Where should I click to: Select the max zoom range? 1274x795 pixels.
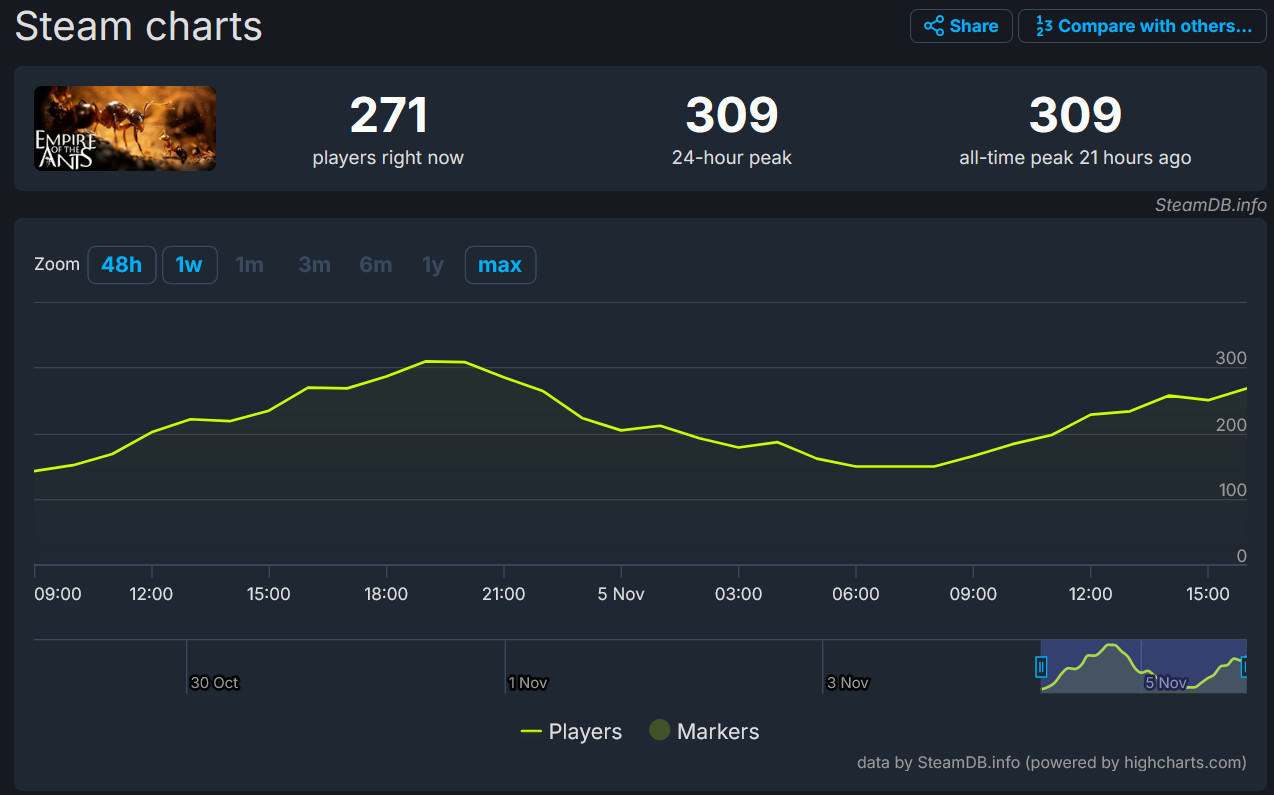500,265
